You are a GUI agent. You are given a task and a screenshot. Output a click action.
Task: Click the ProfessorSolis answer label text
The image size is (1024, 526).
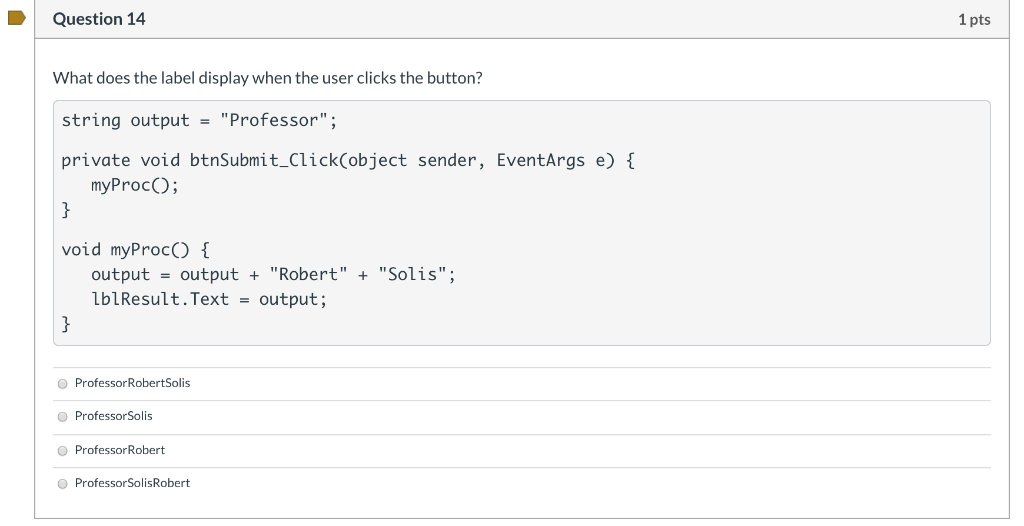pos(114,416)
